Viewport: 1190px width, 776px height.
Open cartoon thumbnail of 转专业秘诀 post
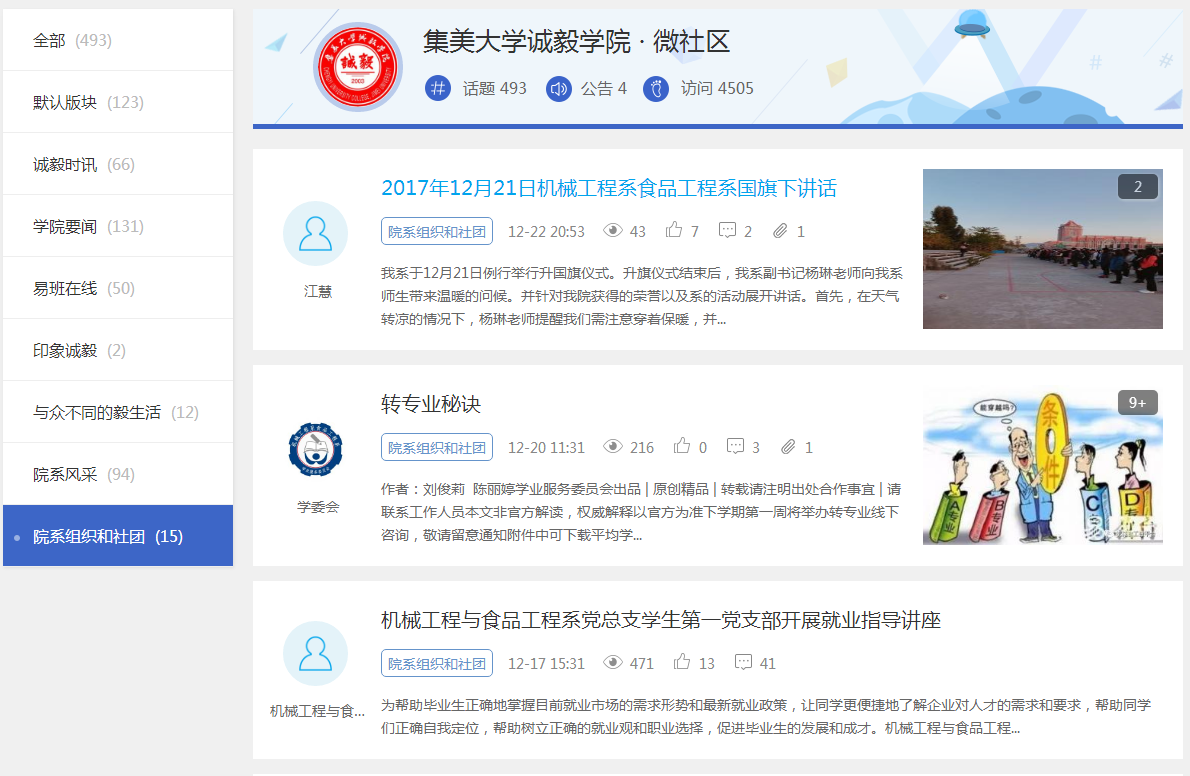point(1042,465)
